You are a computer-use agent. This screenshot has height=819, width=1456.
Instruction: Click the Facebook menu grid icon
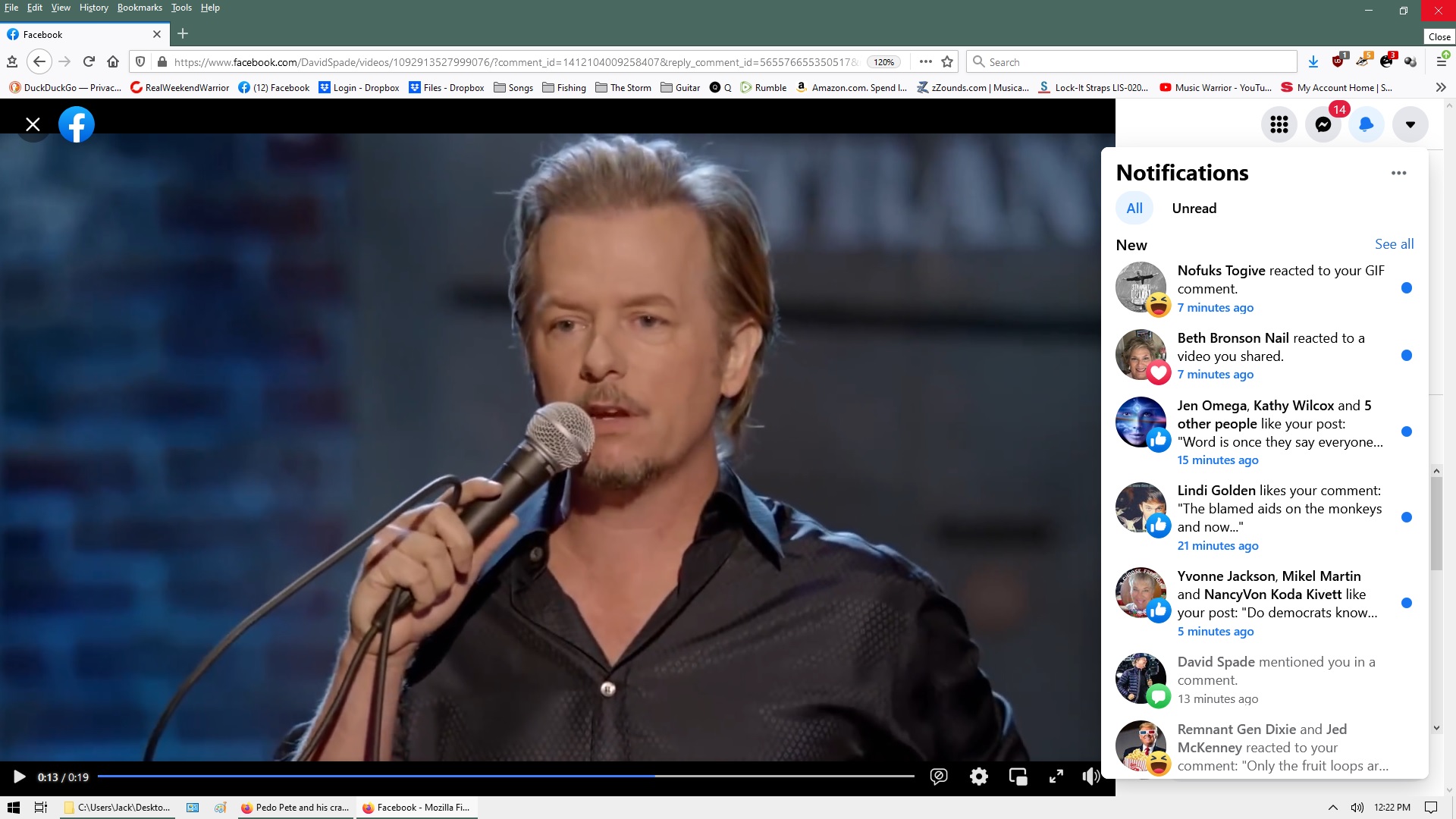(x=1279, y=124)
